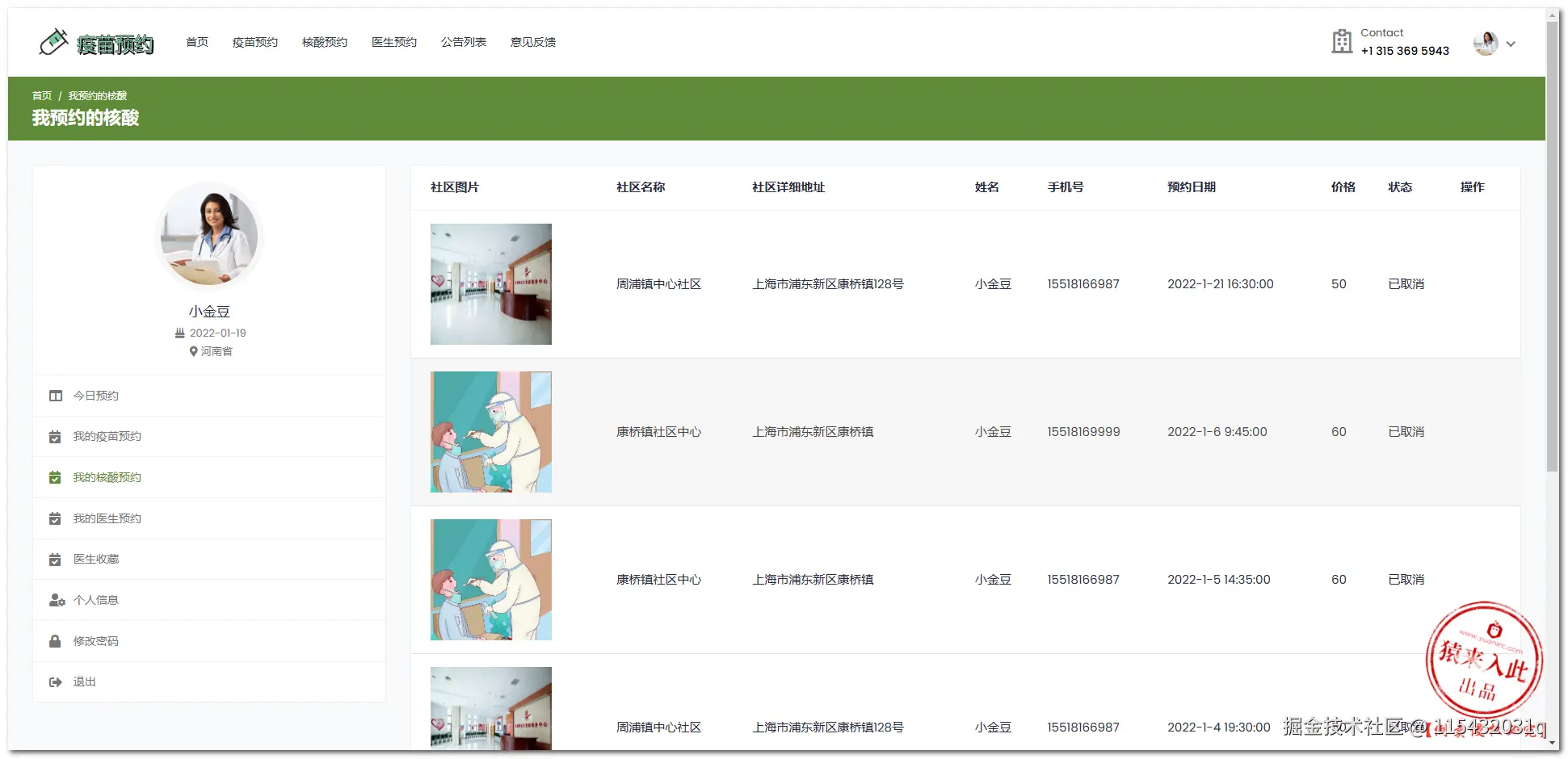The width and height of the screenshot is (1568, 759).
Task: Click 已取消 status in 2022-1-6 row
Action: (1406, 432)
